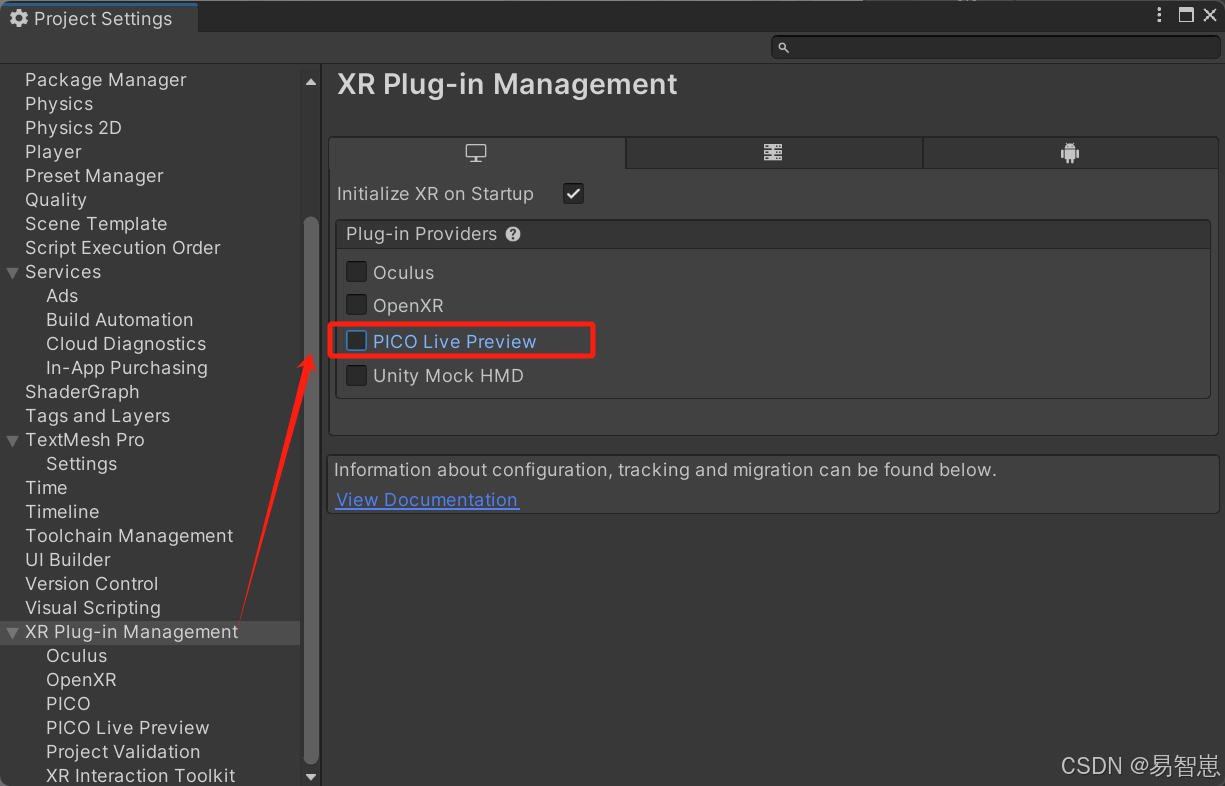Focus the settings search input field
Image resolution: width=1225 pixels, height=786 pixels.
click(995, 47)
